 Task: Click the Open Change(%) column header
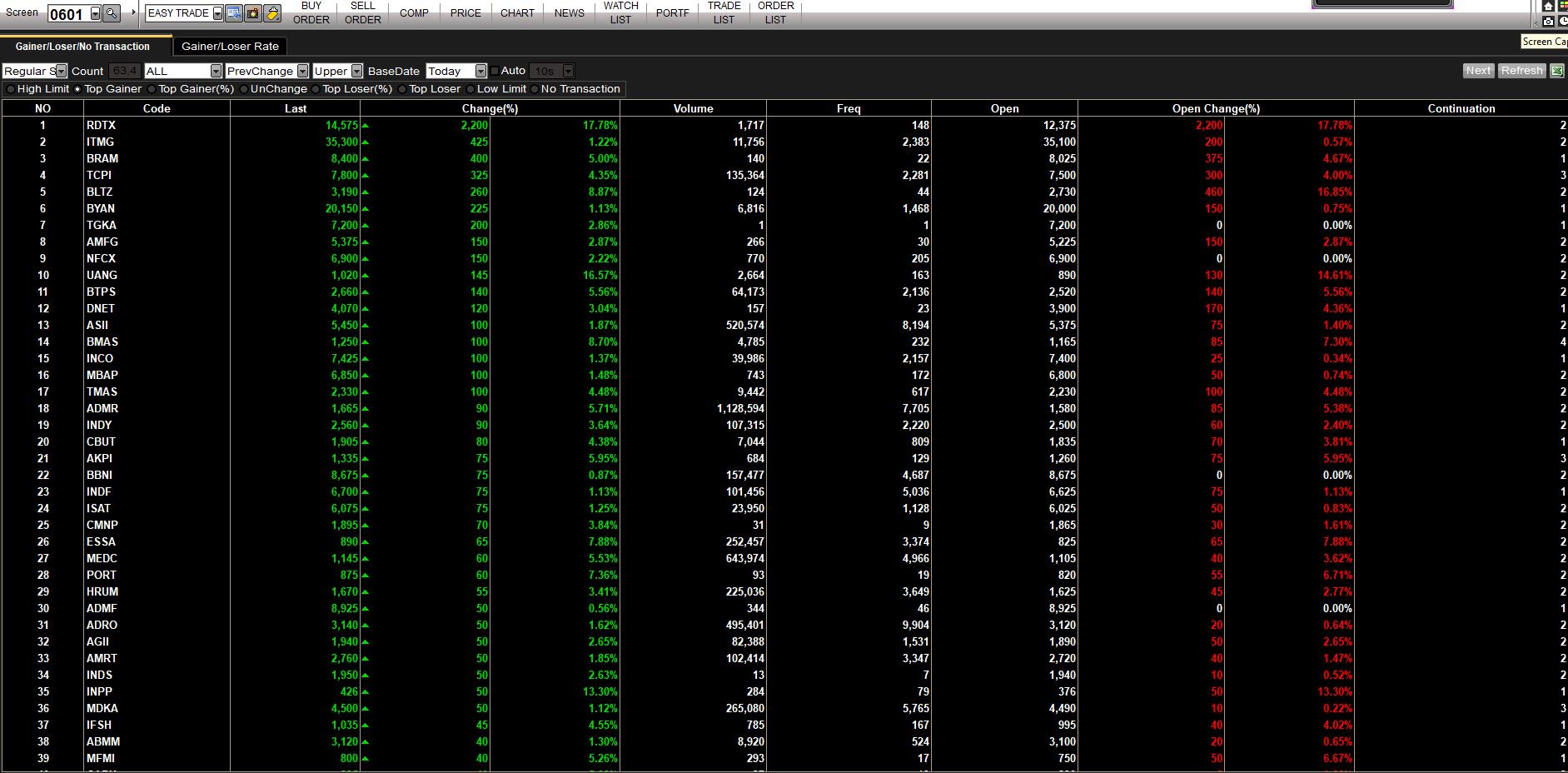[1216, 108]
